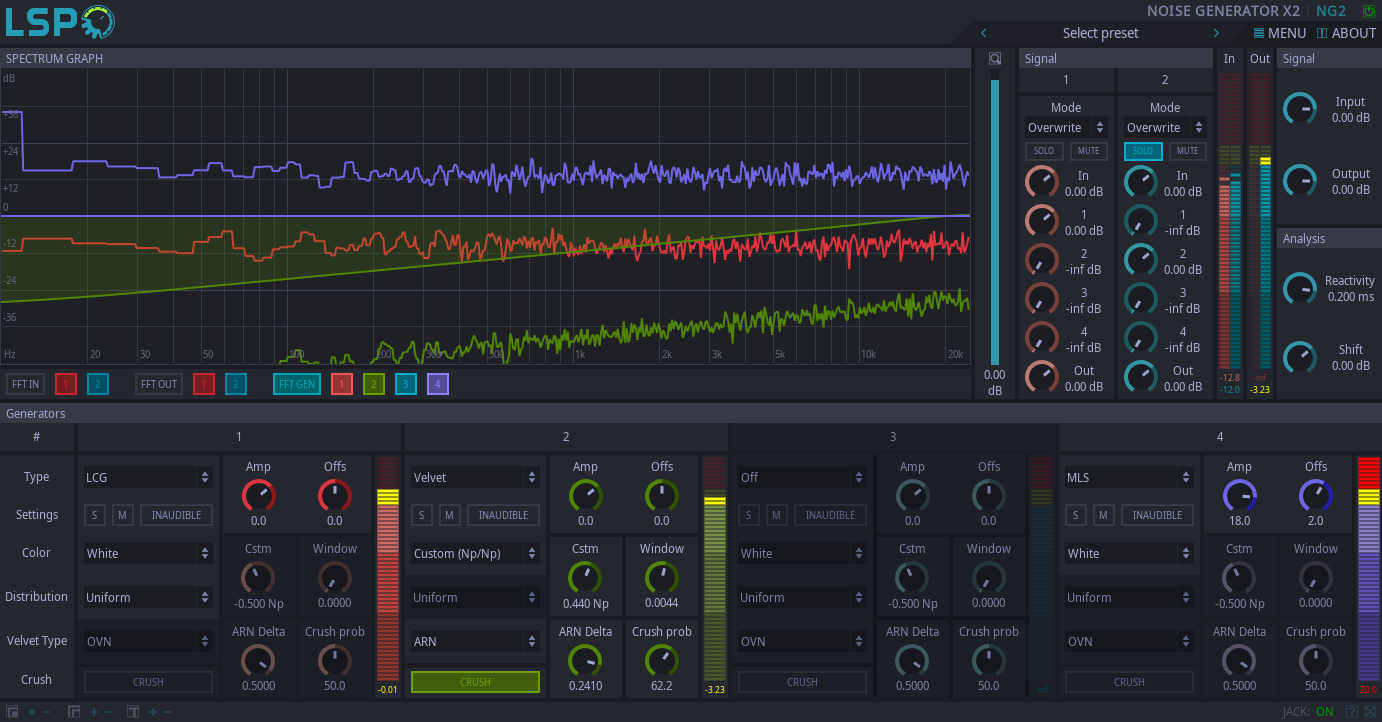The width and height of the screenshot is (1382, 722).
Task: Click the vertical graph zoom slider
Action: pos(994,220)
